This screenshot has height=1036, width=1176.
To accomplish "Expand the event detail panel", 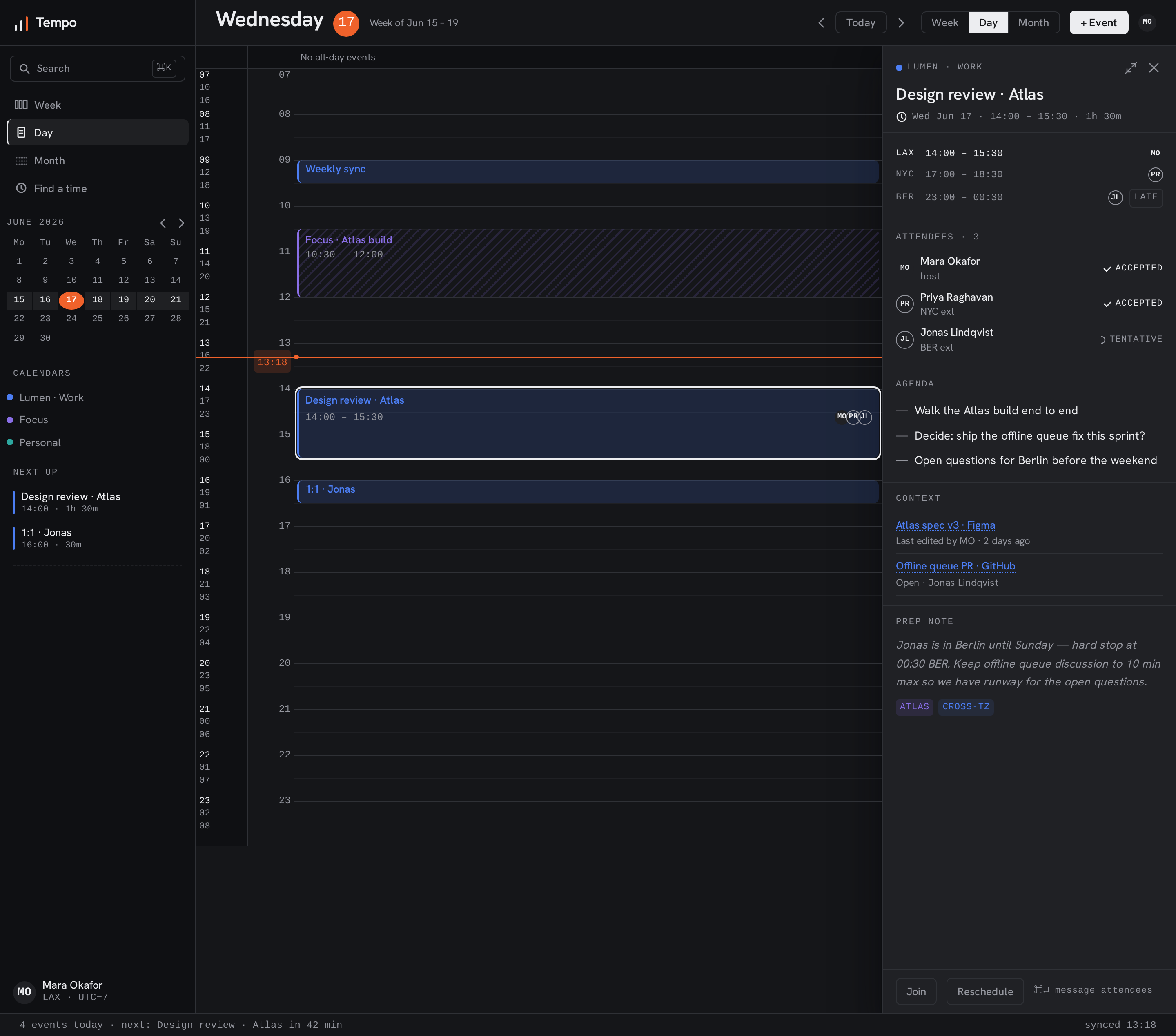I will pyautogui.click(x=1131, y=68).
